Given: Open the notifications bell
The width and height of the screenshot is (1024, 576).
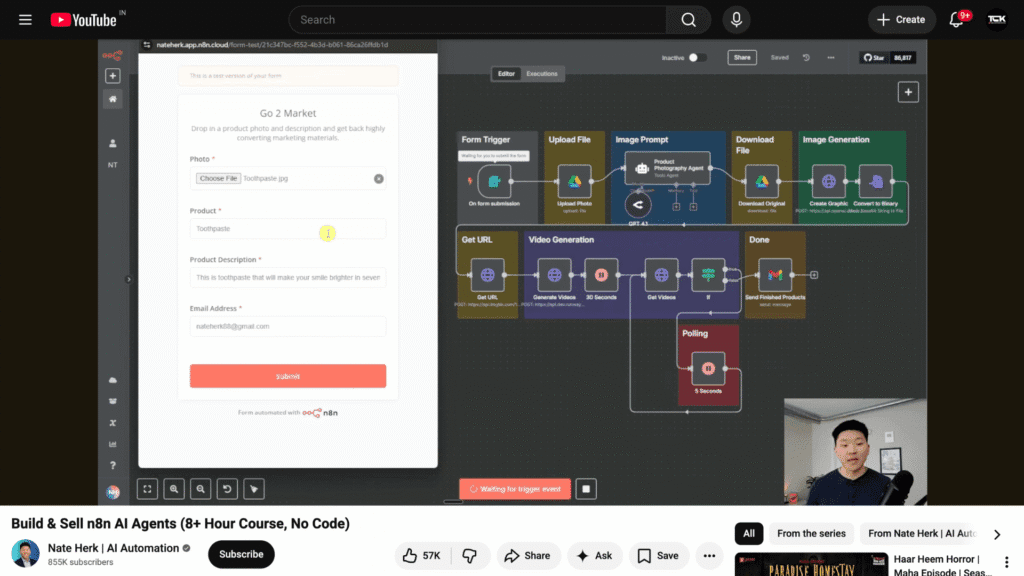Looking at the screenshot, I should 956,20.
